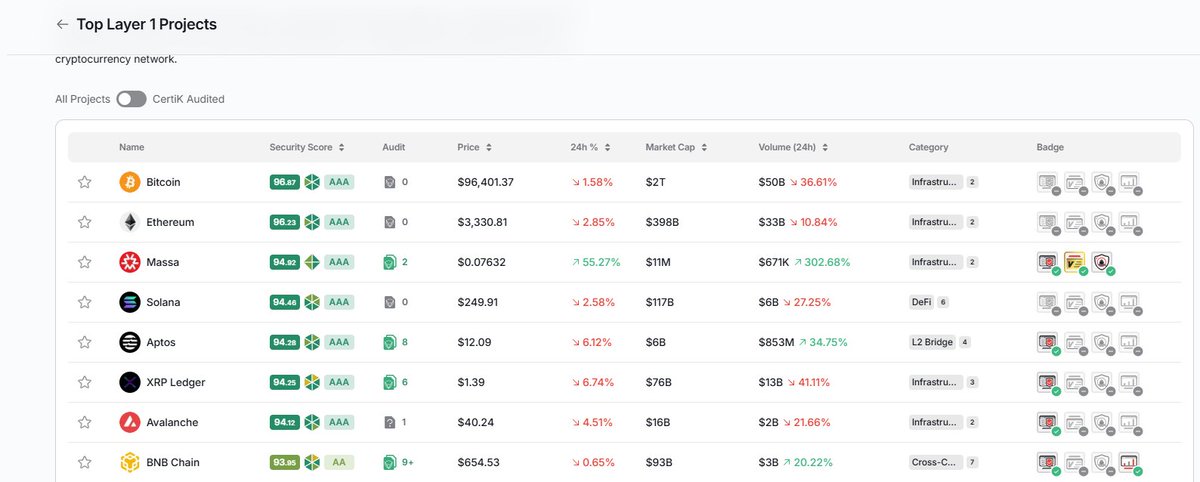Click the Audit column header
This screenshot has height=482, width=1200.
[x=394, y=147]
